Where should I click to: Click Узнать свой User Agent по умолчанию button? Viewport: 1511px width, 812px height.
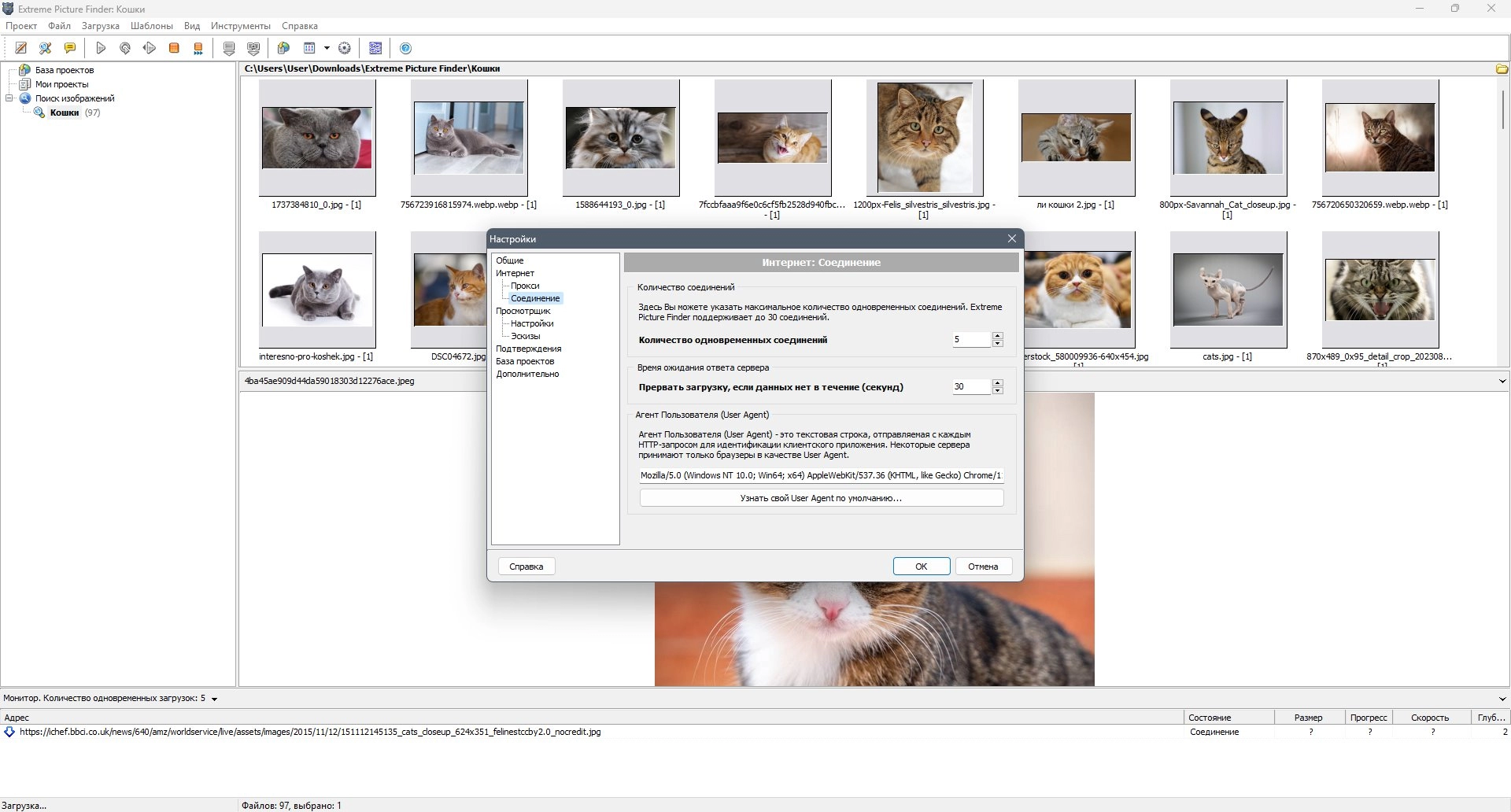[821, 498]
